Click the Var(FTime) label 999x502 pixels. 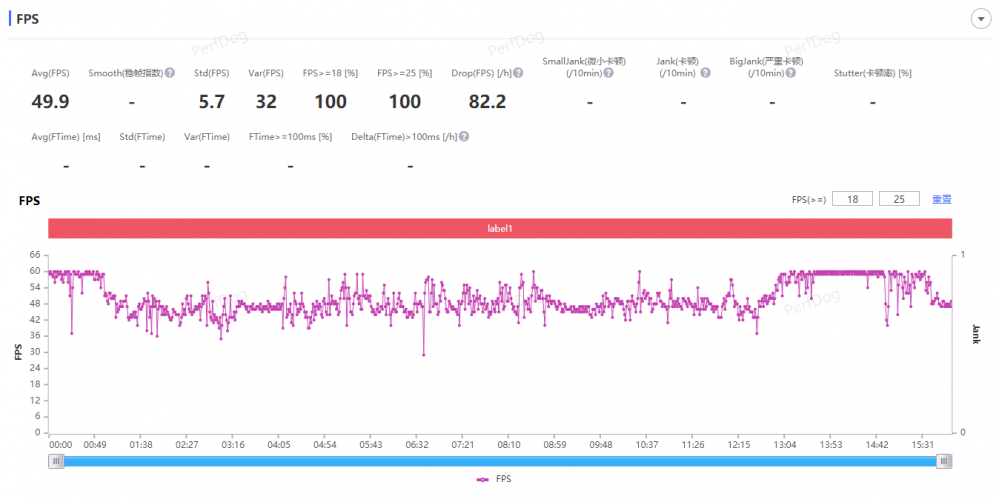pos(207,137)
